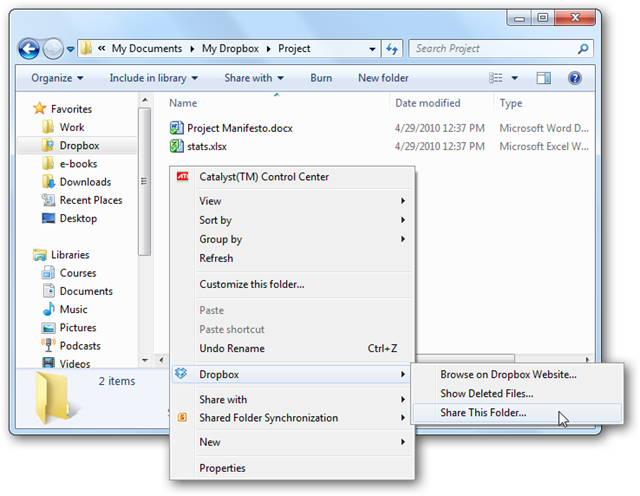
Task: Select the stats.xlsx file
Action: [209, 147]
